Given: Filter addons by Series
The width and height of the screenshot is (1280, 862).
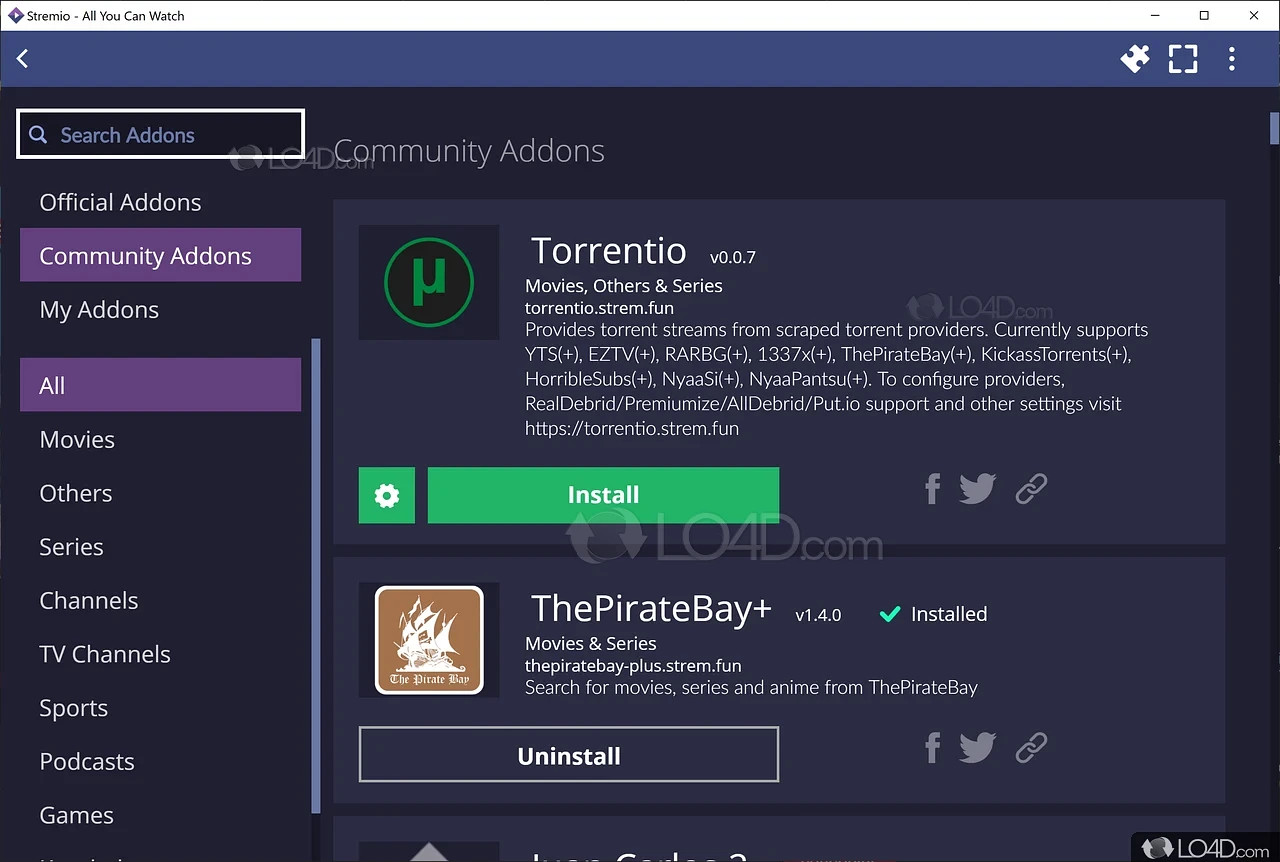Looking at the screenshot, I should click(x=160, y=547).
